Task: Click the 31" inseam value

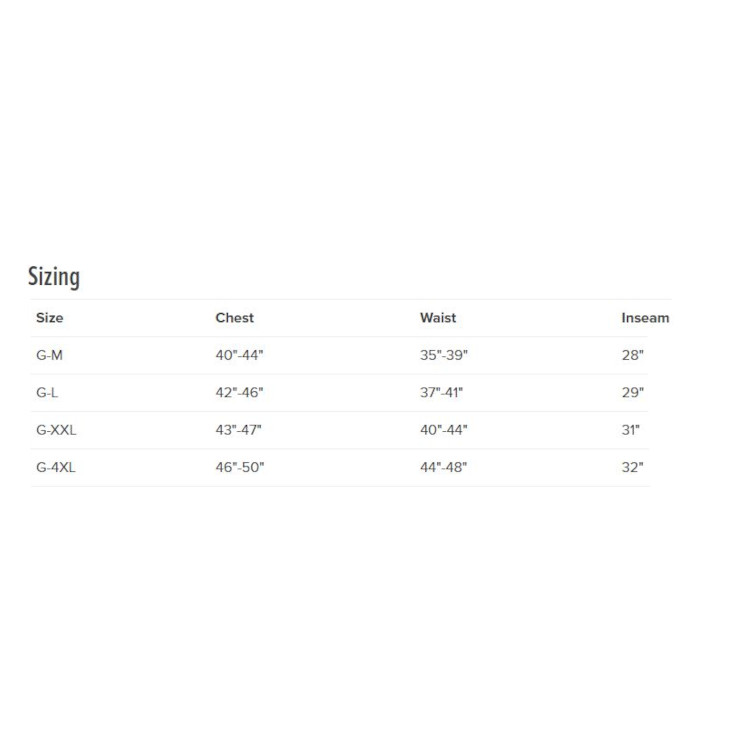Action: click(631, 430)
